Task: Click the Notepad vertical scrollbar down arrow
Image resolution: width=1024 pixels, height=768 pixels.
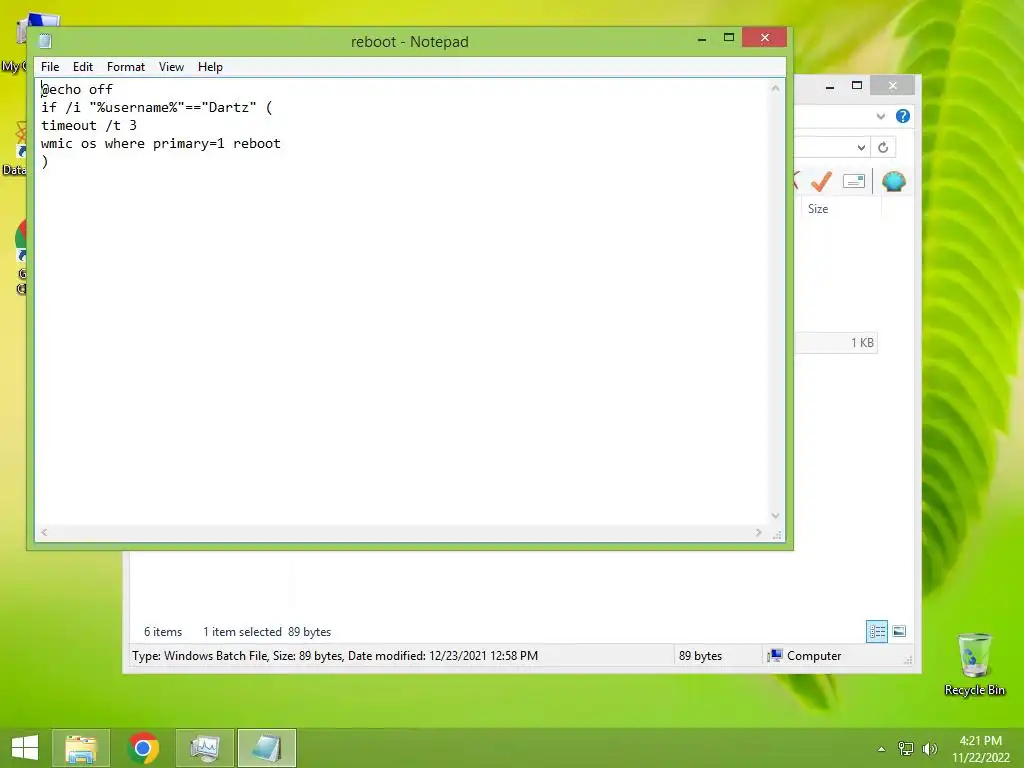Action: [775, 515]
